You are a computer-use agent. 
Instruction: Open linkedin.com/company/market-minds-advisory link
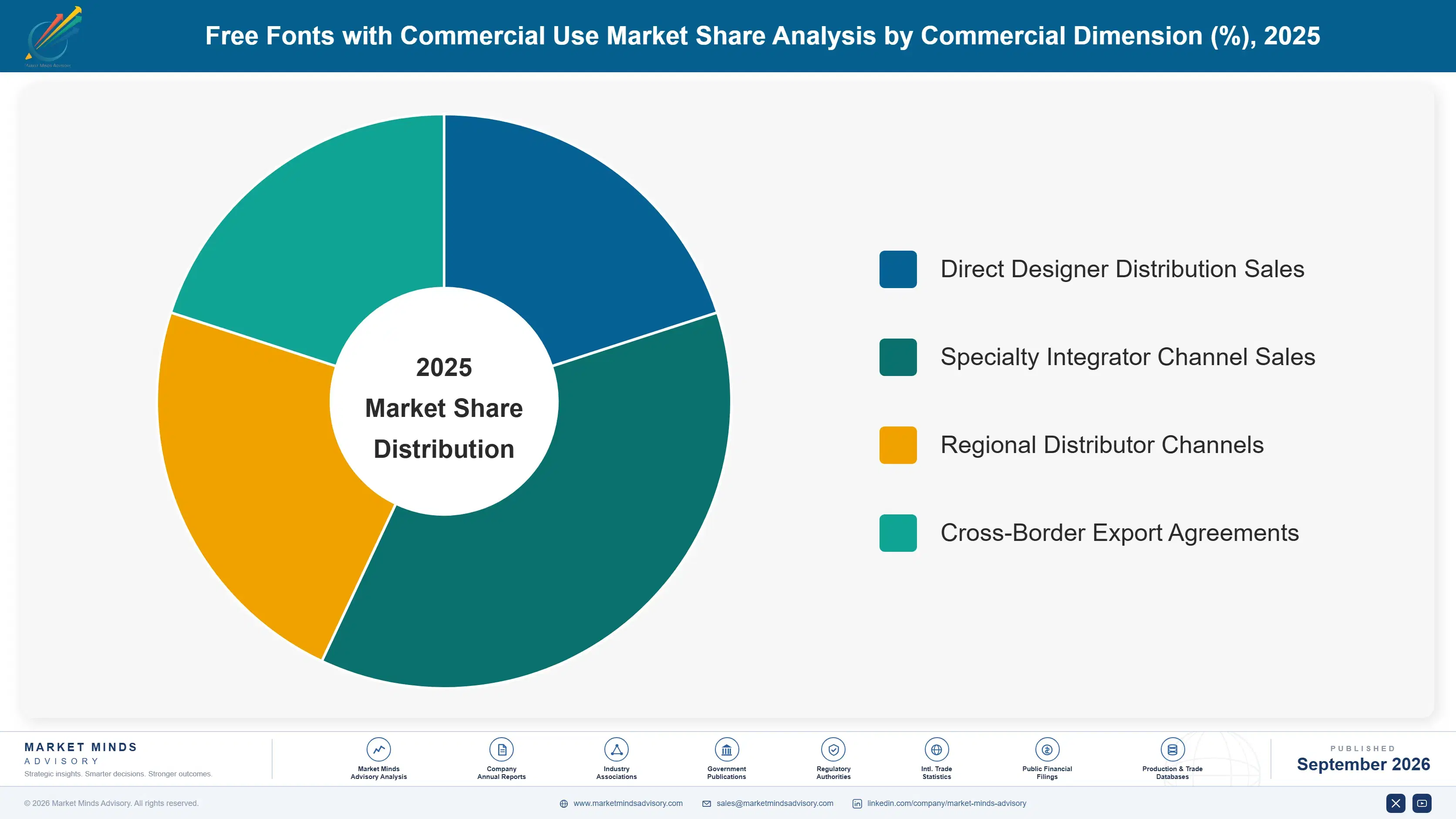[x=947, y=803]
